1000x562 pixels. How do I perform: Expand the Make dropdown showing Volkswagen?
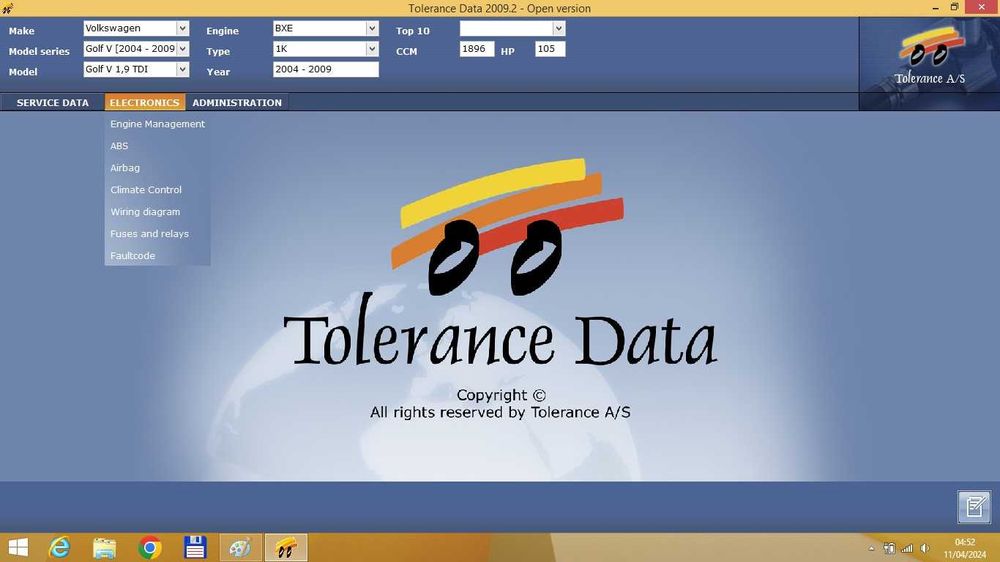(x=182, y=29)
